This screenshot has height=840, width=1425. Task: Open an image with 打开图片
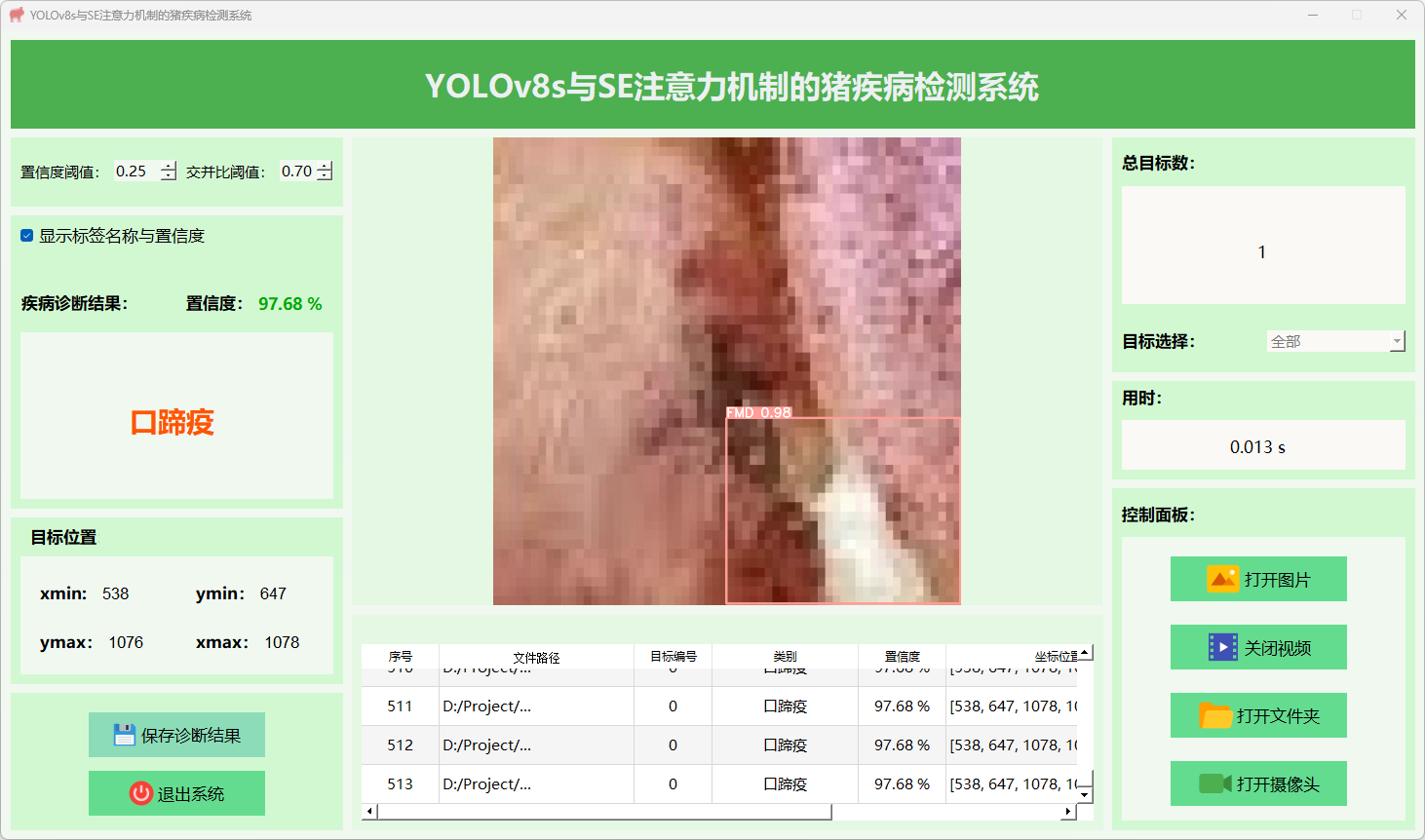(1258, 579)
